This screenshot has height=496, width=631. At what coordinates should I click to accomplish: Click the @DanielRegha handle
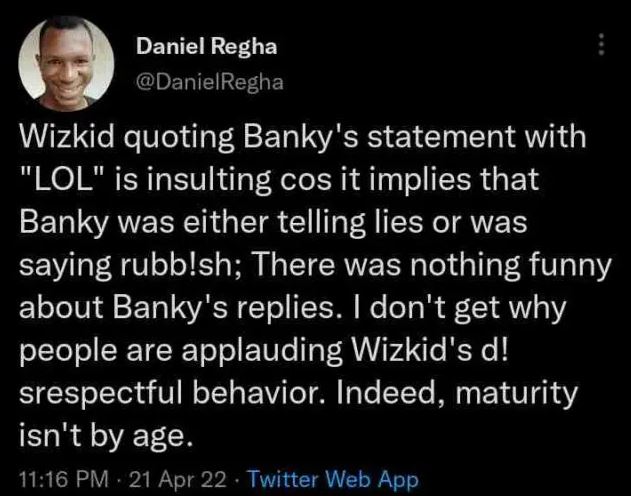(x=208, y=83)
